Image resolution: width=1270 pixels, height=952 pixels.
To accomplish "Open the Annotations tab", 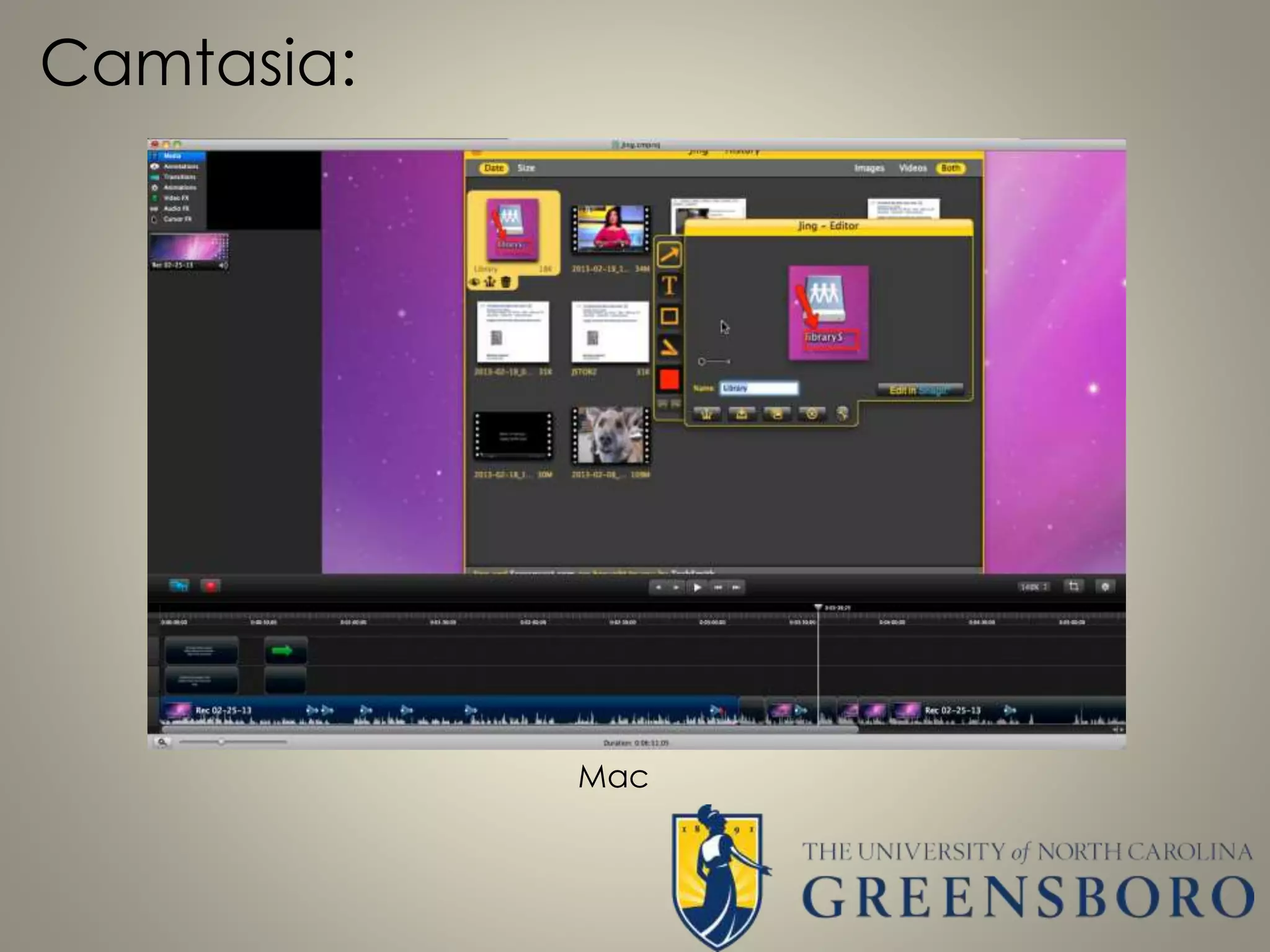I will pyautogui.click(x=177, y=167).
